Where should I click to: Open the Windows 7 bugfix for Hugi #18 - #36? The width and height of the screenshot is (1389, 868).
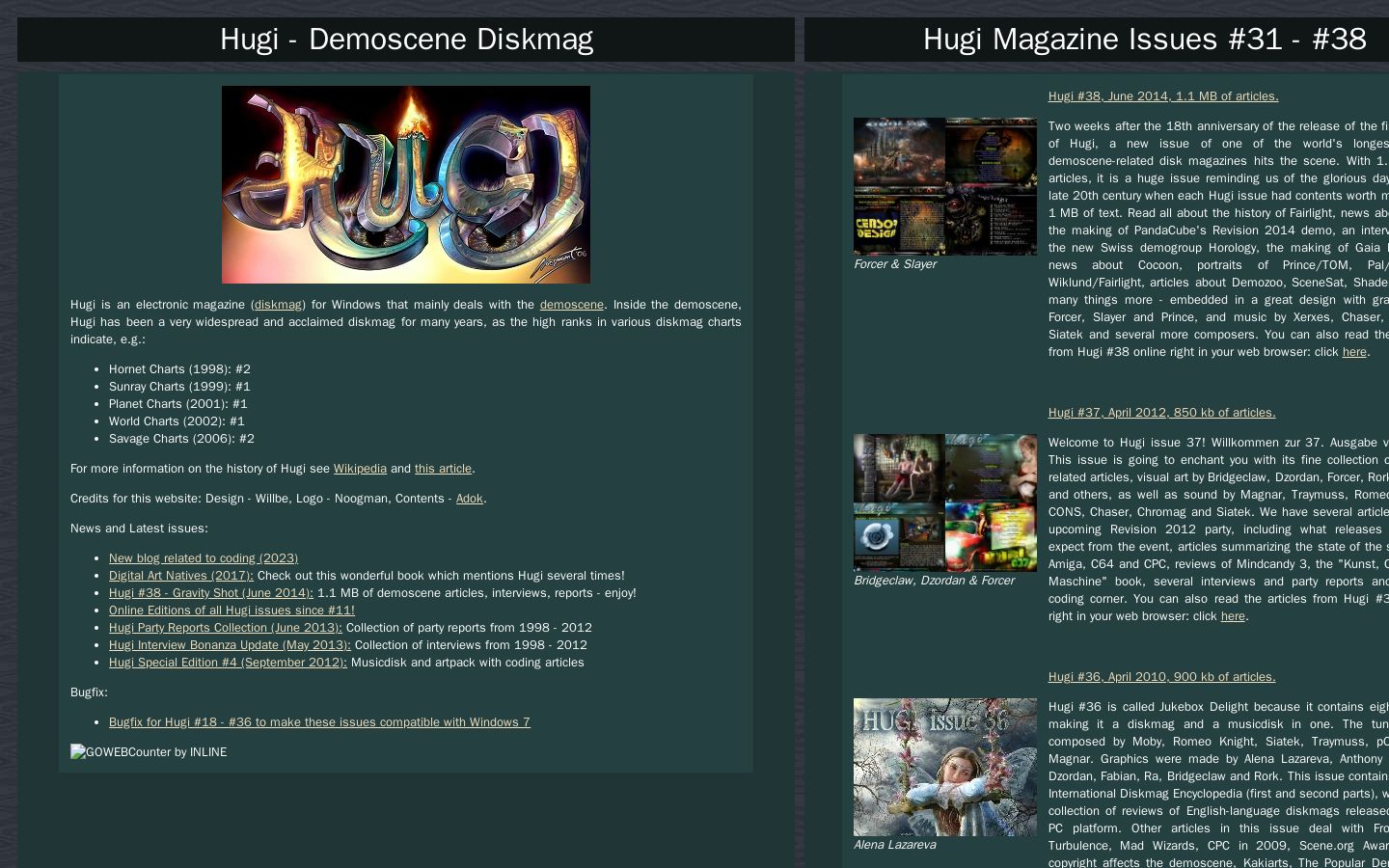coord(319,722)
